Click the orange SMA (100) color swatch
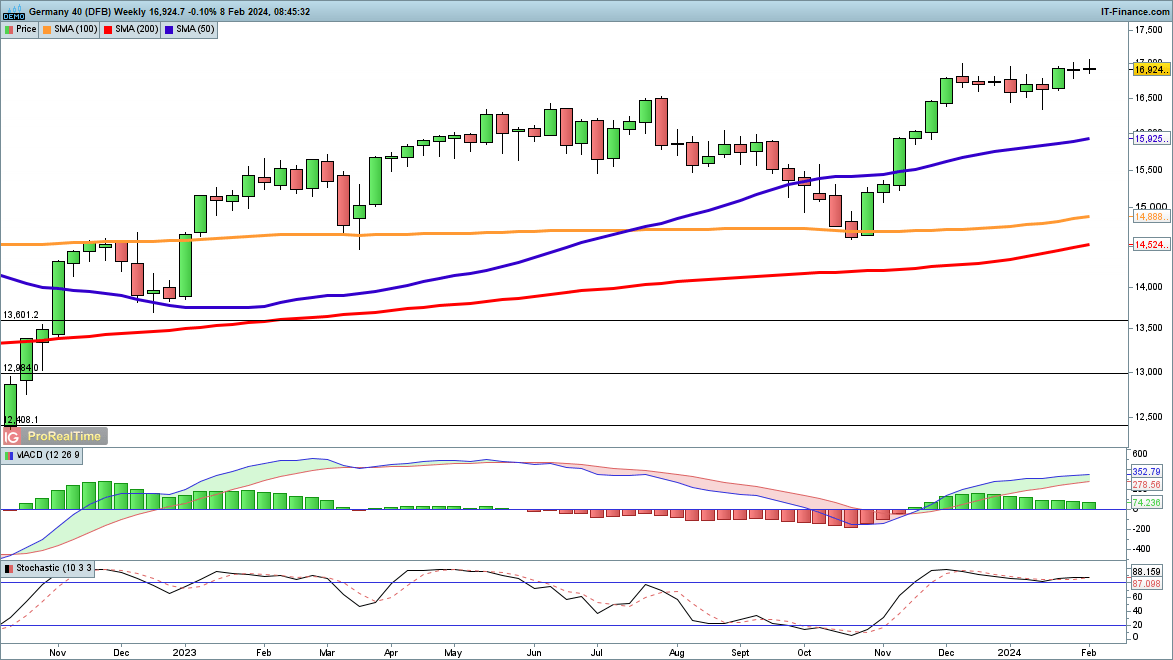This screenshot has width=1173, height=660. tap(47, 29)
